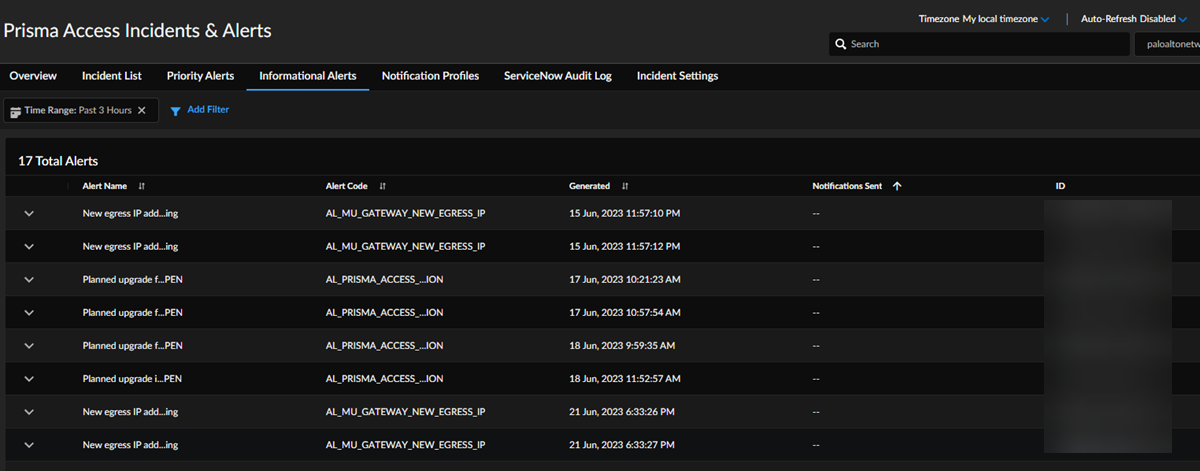The width and height of the screenshot is (1200, 471).
Task: Click the Add Filter link
Action: (208, 110)
